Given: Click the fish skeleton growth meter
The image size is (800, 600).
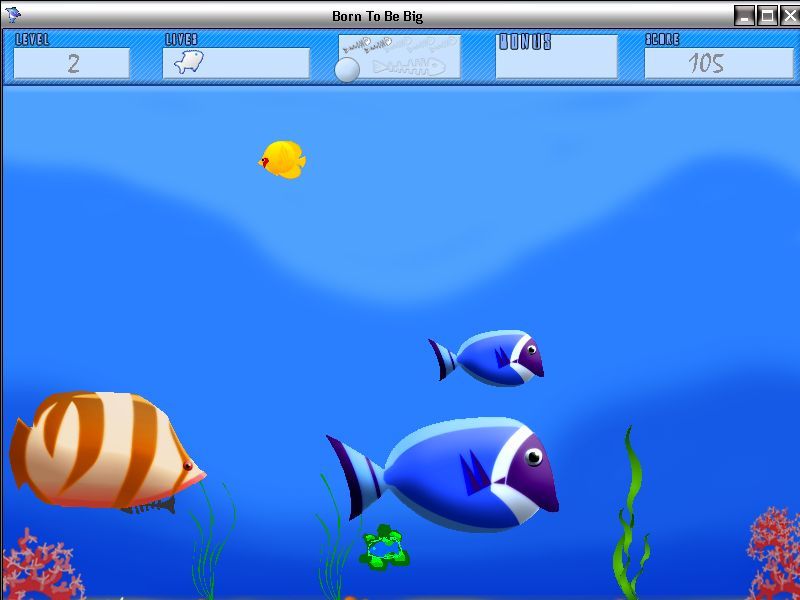Looking at the screenshot, I should (x=400, y=57).
